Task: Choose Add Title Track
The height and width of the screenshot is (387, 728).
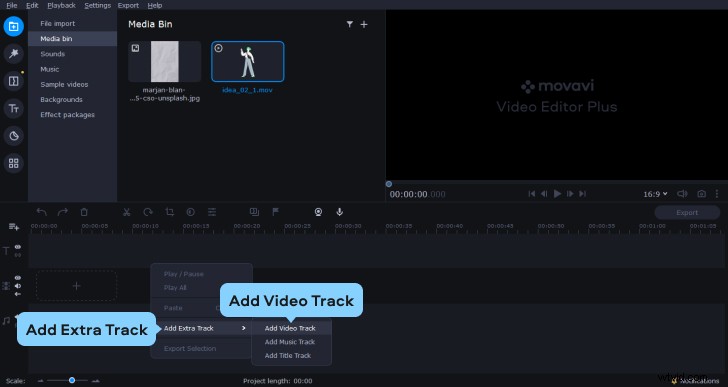Action: pyautogui.click(x=292, y=355)
